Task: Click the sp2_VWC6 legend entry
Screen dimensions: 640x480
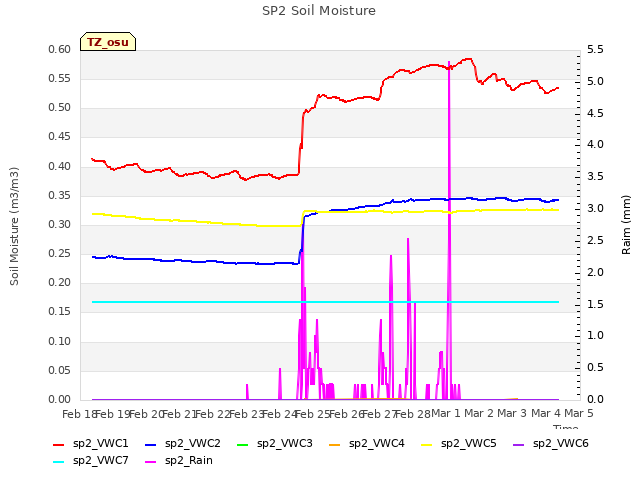Action: click(551, 444)
